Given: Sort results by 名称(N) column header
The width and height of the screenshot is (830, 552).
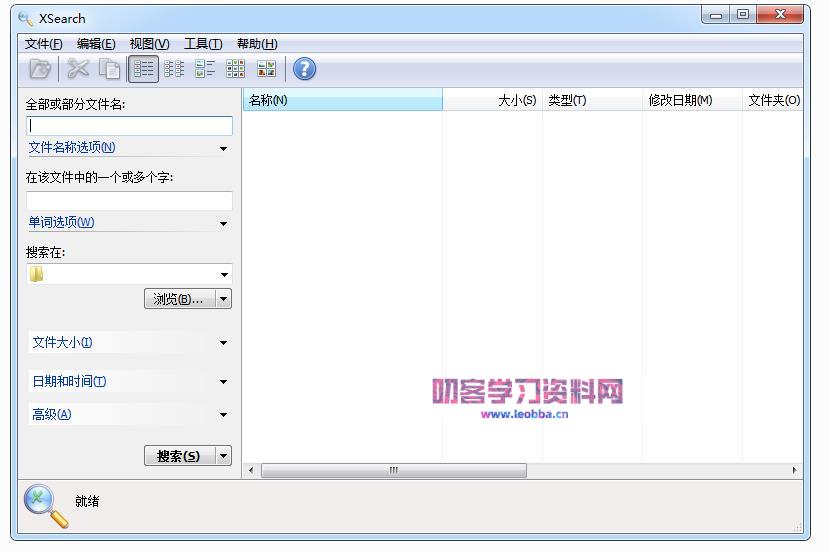Looking at the screenshot, I should [343, 100].
